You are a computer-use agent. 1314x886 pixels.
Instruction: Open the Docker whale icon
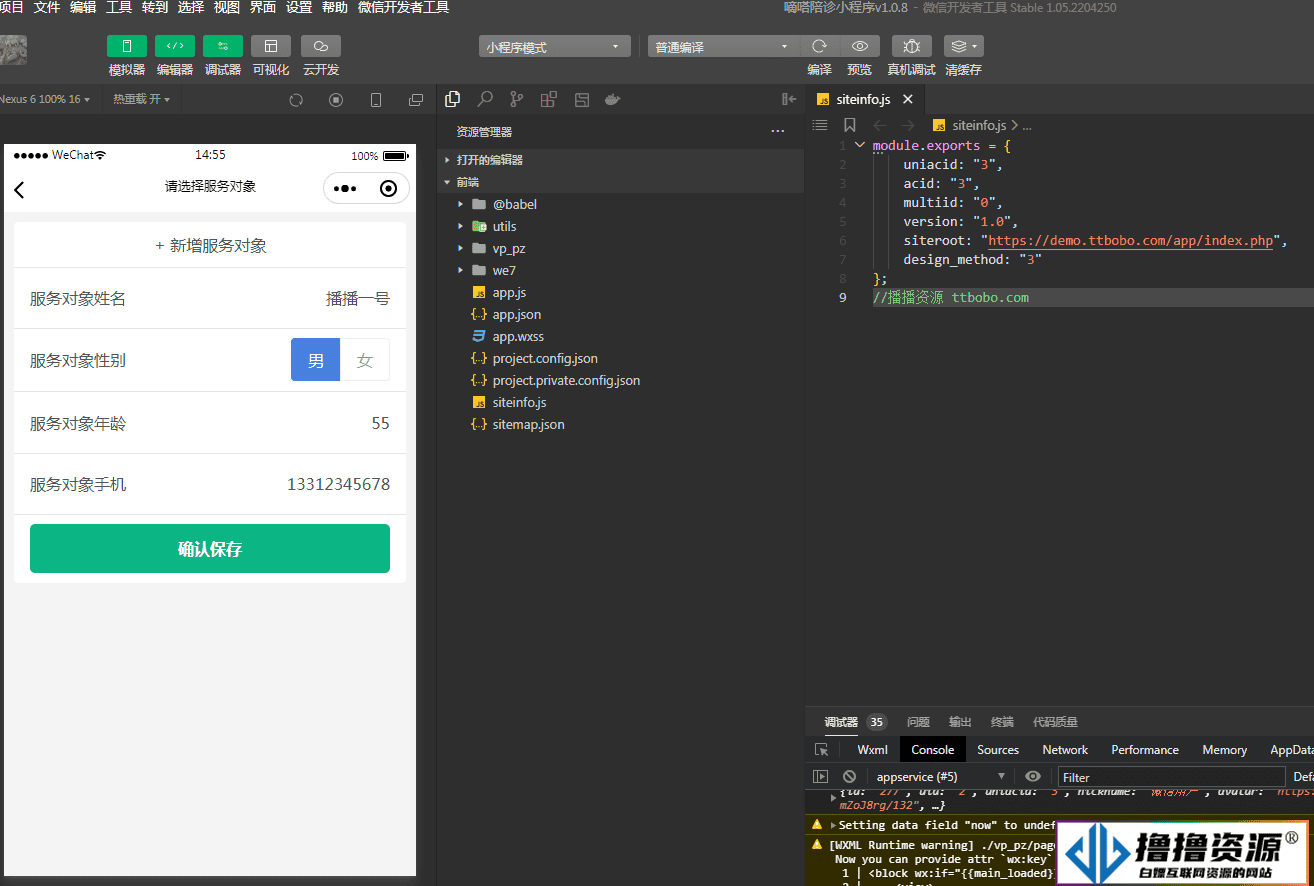click(613, 99)
